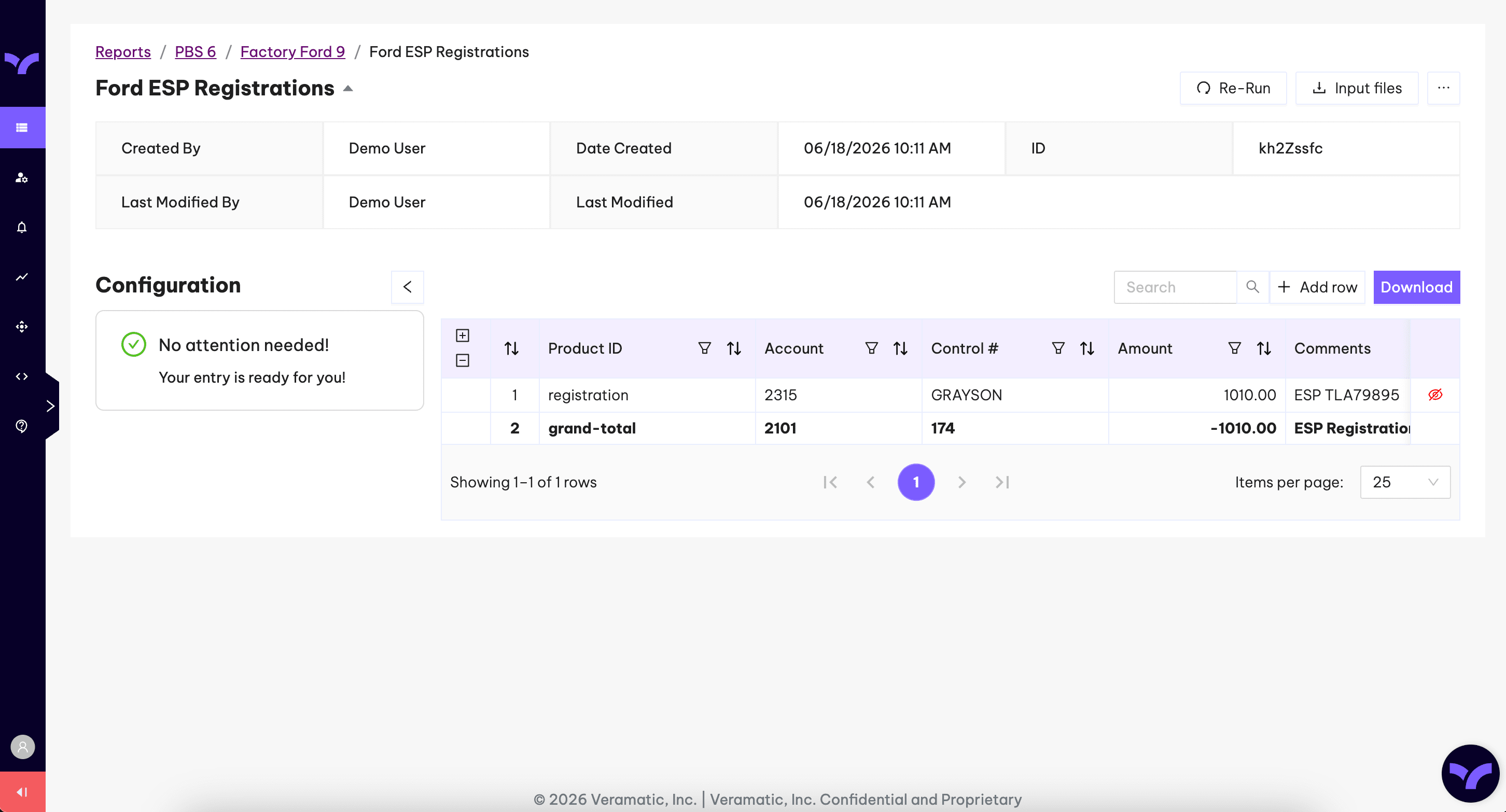This screenshot has height=812, width=1506.
Task: Select the GRAYSON control cell
Action: click(x=1015, y=395)
